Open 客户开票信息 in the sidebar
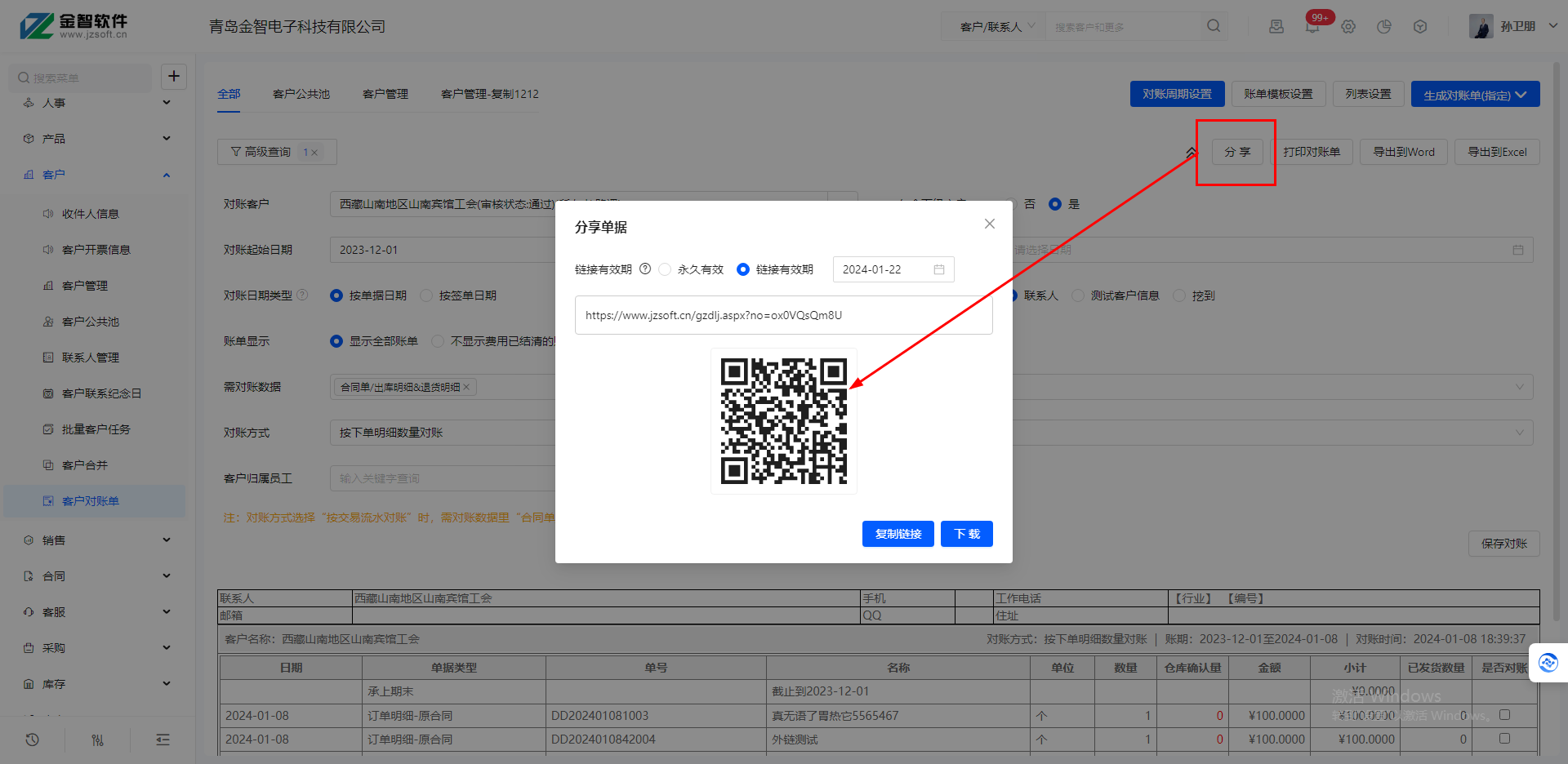 point(96,250)
